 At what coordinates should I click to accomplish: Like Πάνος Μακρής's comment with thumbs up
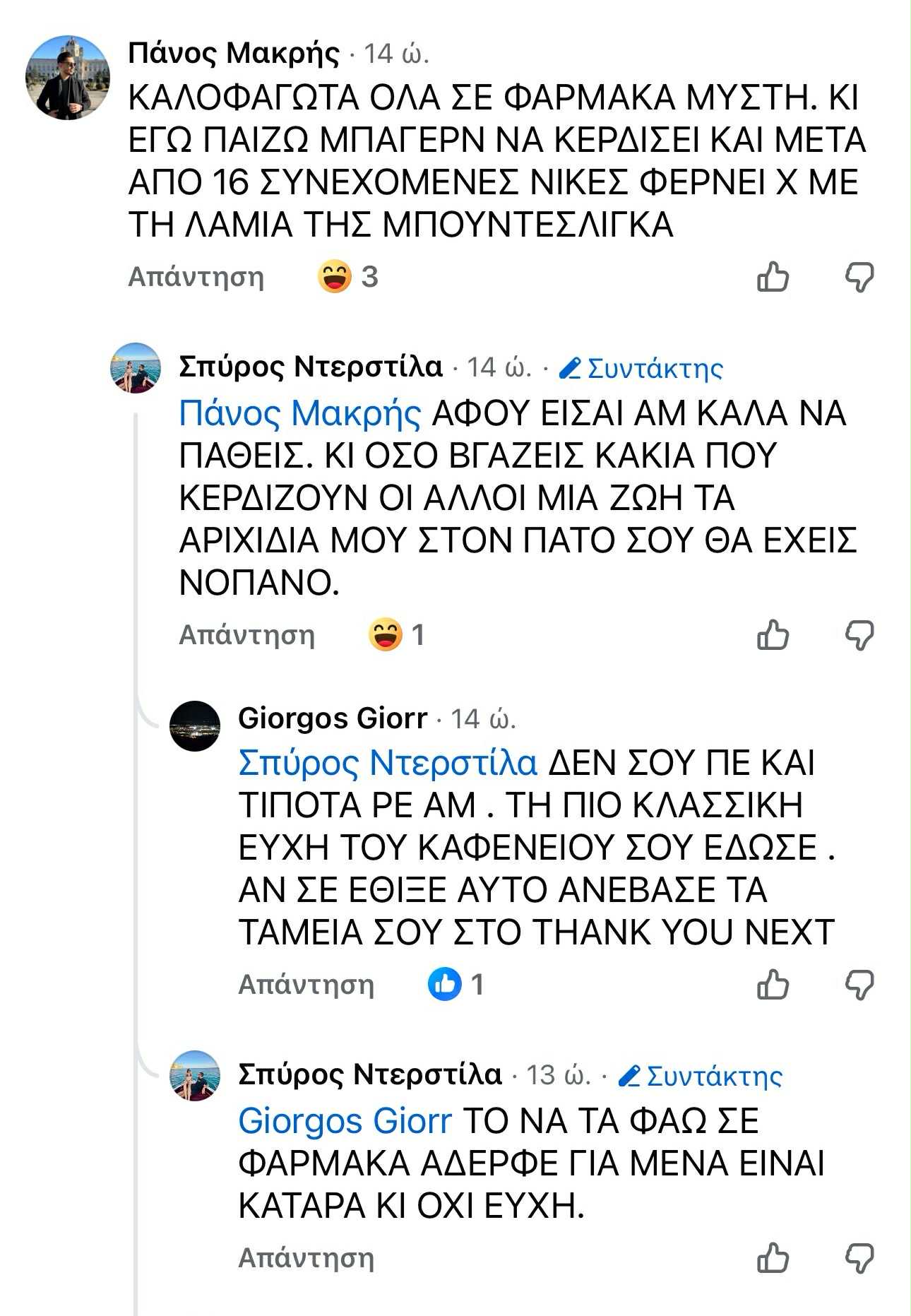coord(773,276)
